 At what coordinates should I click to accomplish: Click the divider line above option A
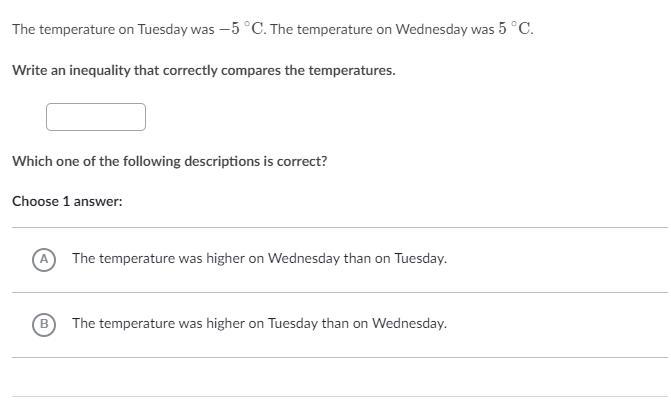[340, 228]
